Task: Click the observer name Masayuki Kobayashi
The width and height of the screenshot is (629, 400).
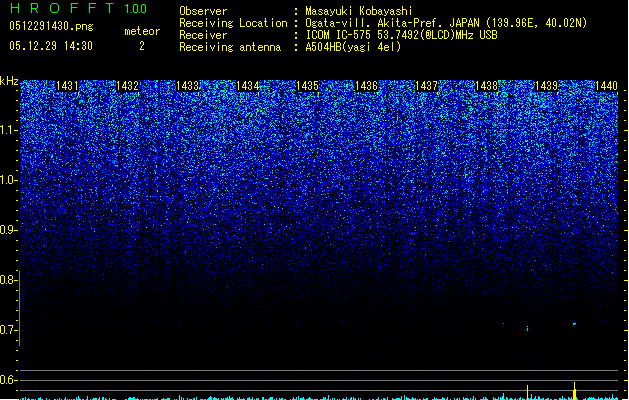Action: click(x=359, y=11)
